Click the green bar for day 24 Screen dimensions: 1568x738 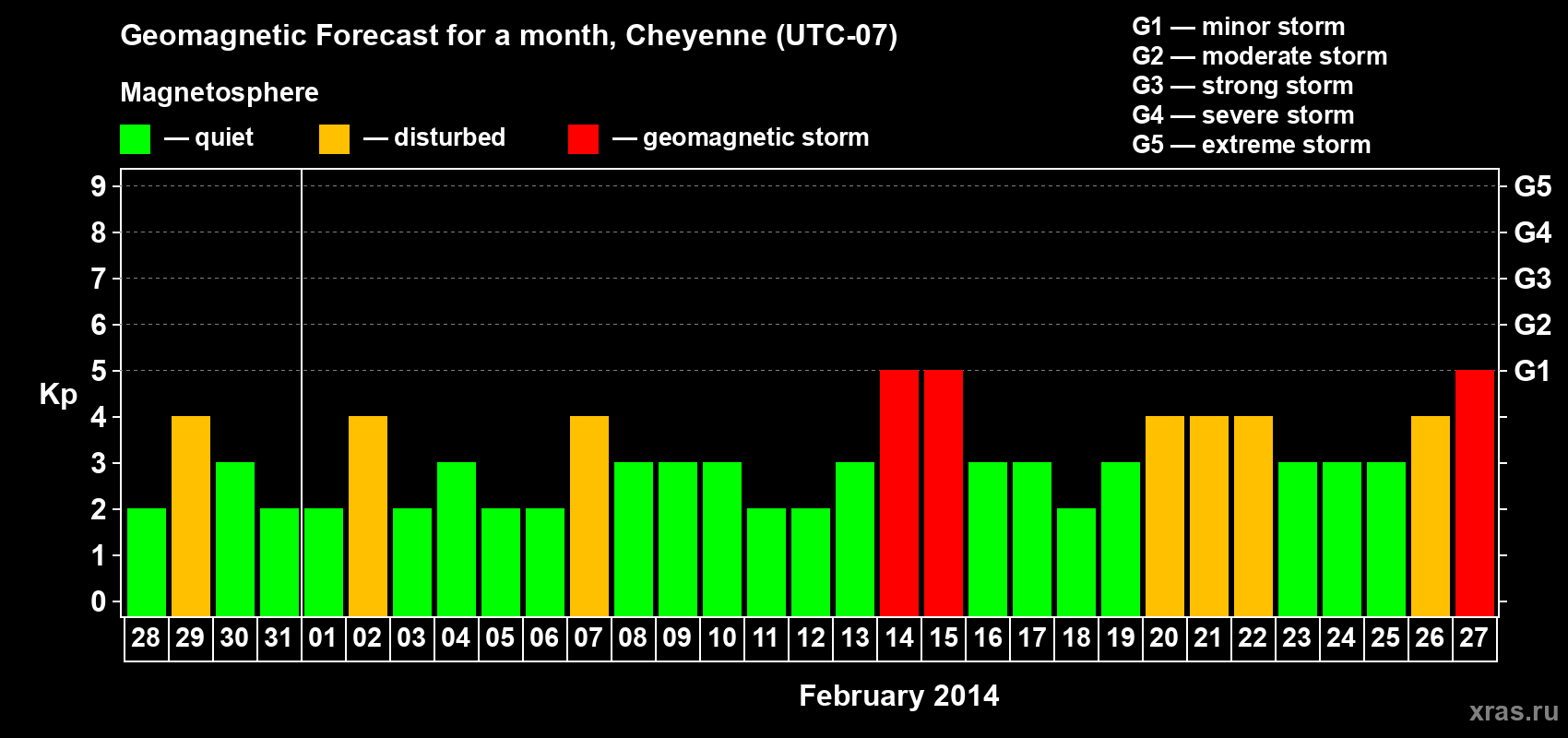click(1342, 540)
